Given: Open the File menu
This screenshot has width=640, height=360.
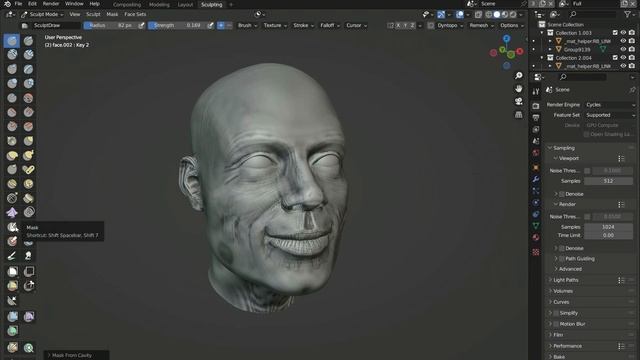Looking at the screenshot, I should [18, 4].
